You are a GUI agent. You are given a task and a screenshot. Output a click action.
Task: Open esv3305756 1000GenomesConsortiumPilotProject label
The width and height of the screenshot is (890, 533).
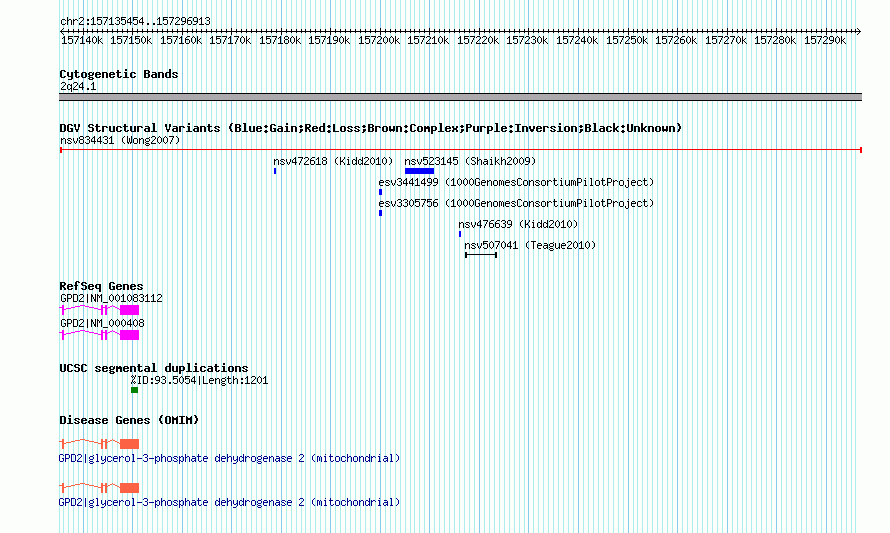(x=516, y=203)
